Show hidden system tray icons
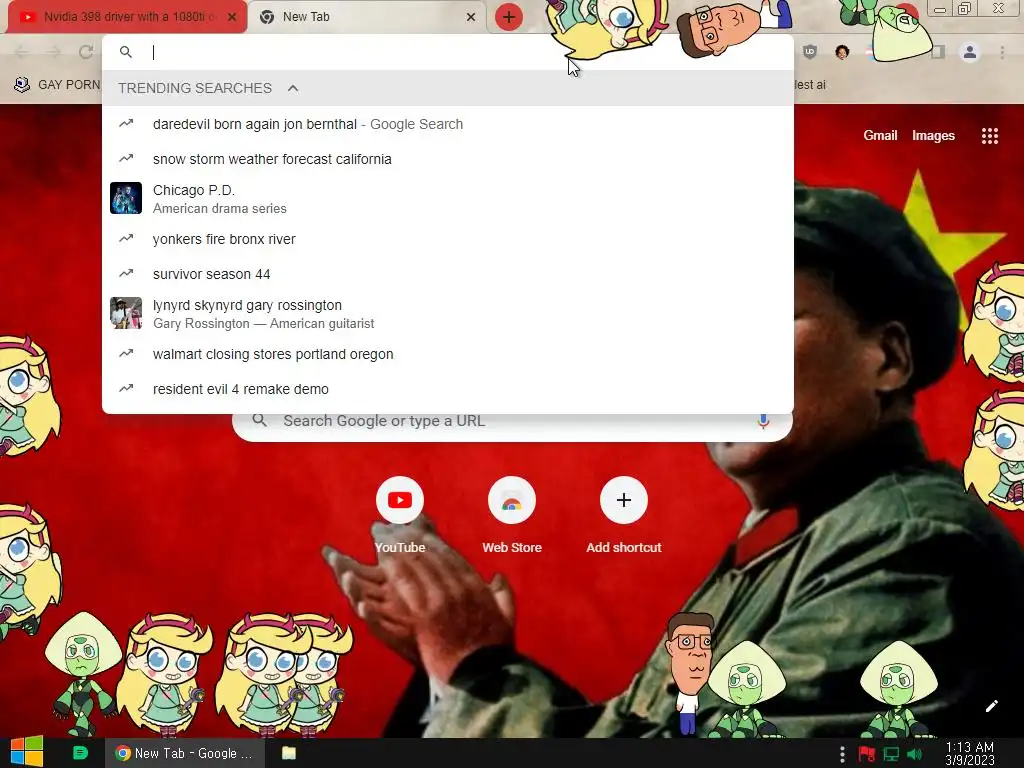Screen dimensions: 1024x768 point(842,754)
